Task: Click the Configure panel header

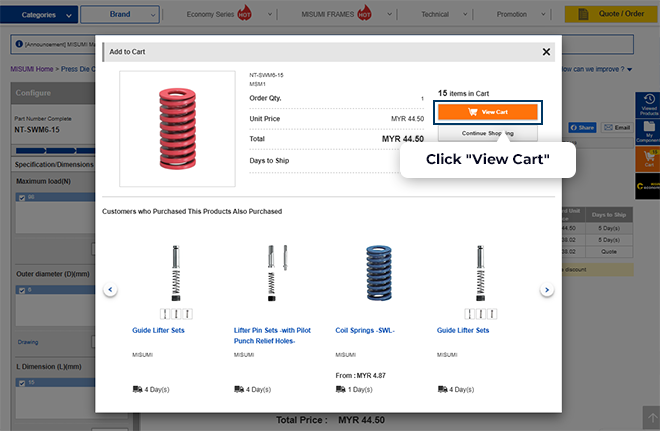Action: 53,93
